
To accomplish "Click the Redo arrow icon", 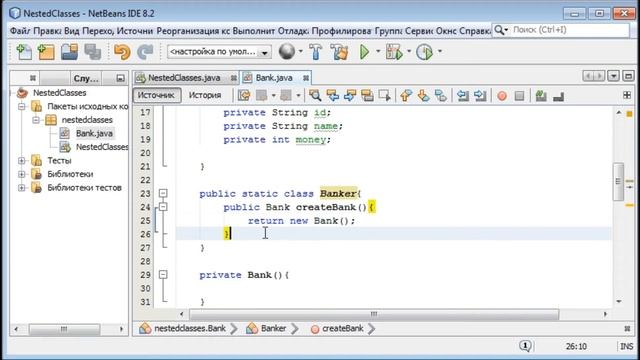I will point(145,52).
